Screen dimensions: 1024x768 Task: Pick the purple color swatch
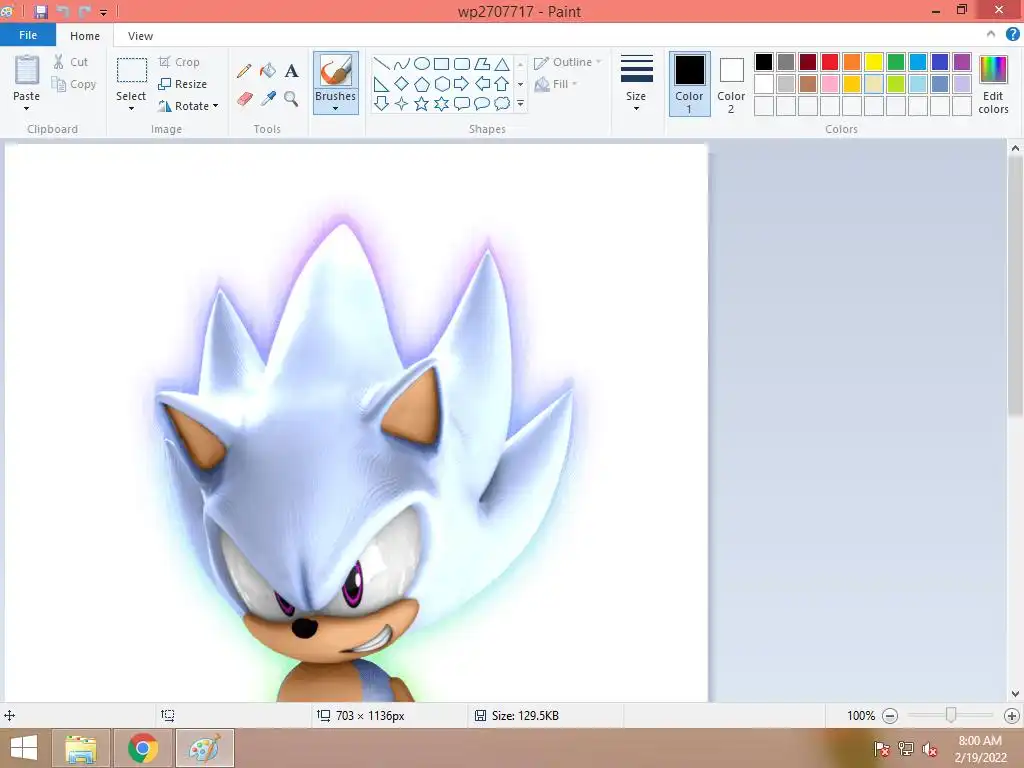coord(962,62)
